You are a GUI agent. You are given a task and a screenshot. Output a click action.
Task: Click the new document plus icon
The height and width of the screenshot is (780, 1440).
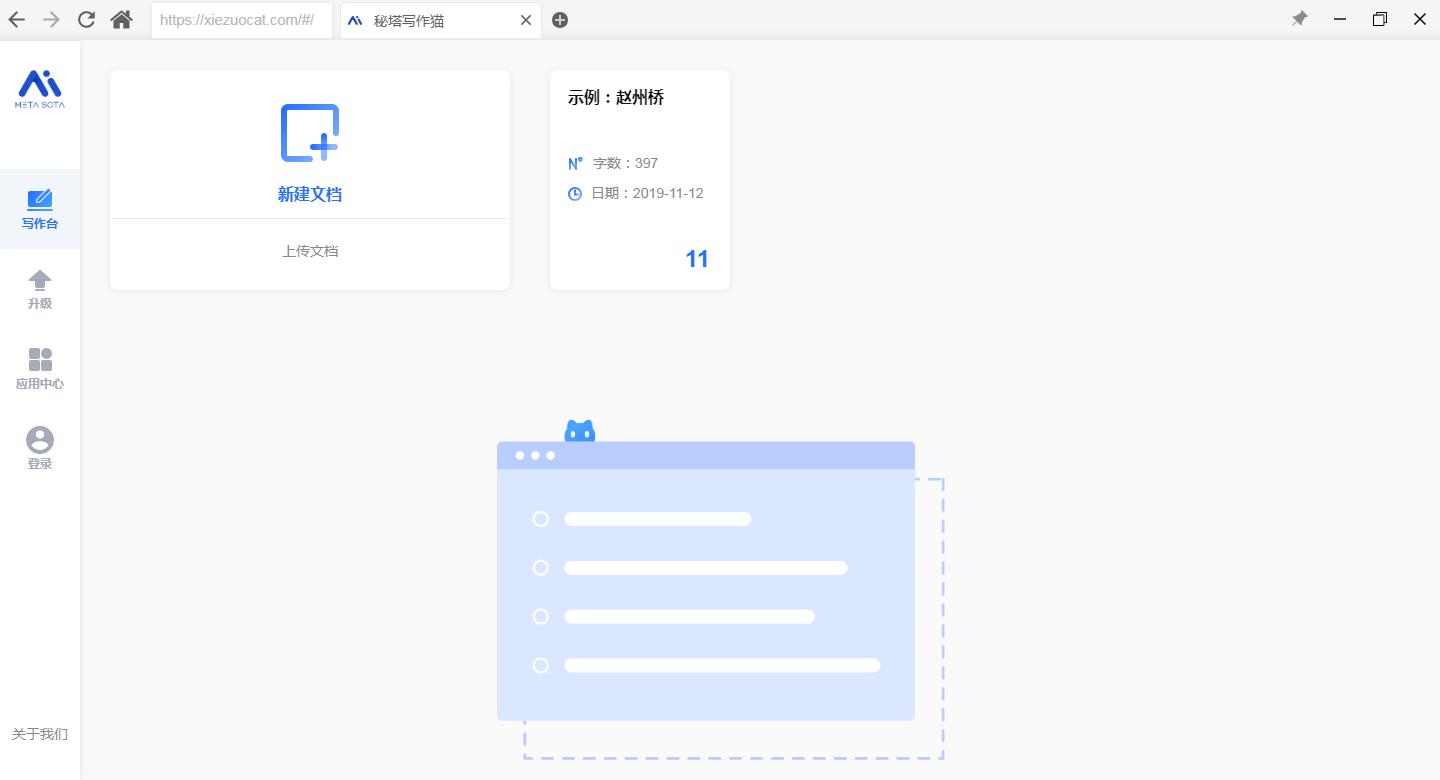pyautogui.click(x=310, y=132)
